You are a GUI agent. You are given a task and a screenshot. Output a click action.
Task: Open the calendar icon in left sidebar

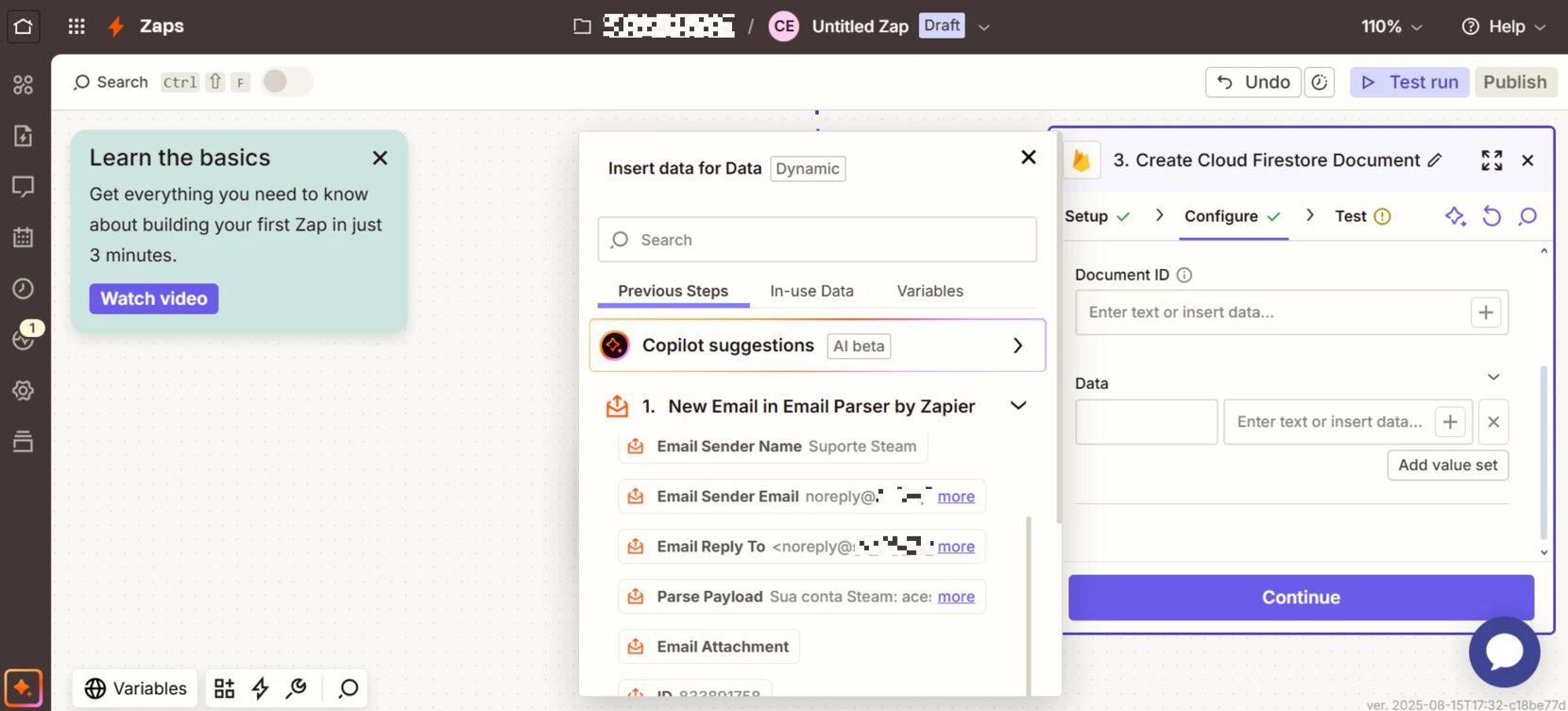(x=24, y=237)
